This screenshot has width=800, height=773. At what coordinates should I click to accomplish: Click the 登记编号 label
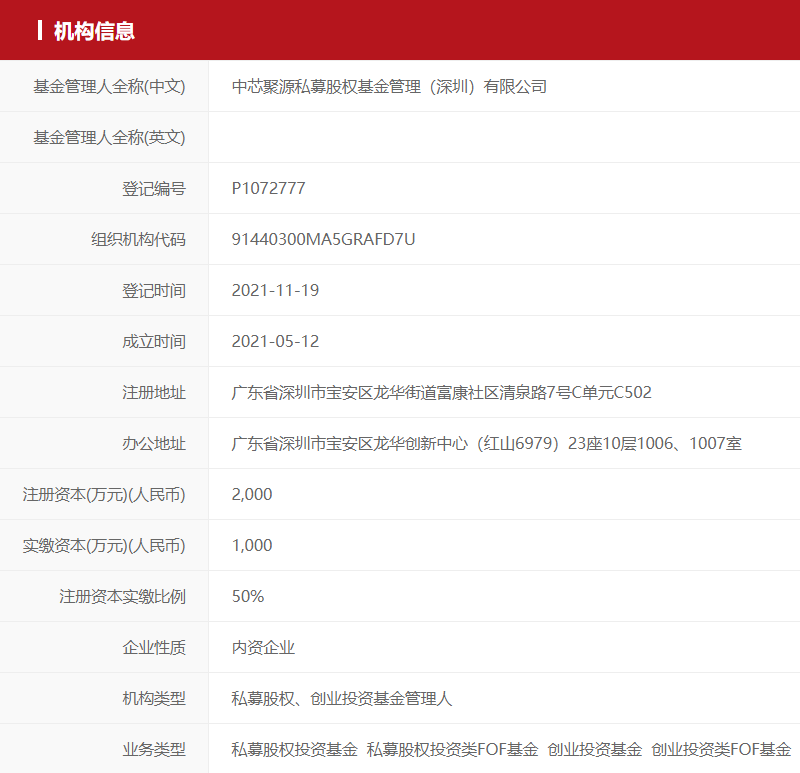click(x=154, y=189)
